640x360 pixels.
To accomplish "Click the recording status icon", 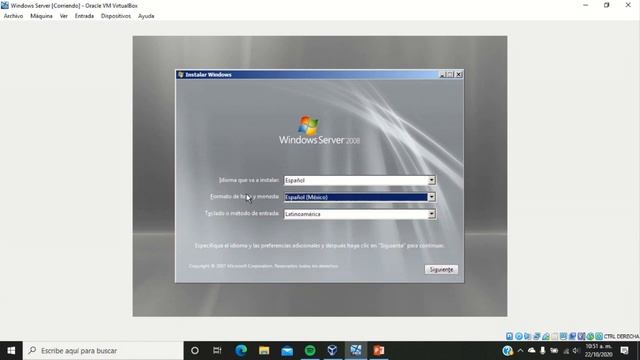I will coord(573,336).
